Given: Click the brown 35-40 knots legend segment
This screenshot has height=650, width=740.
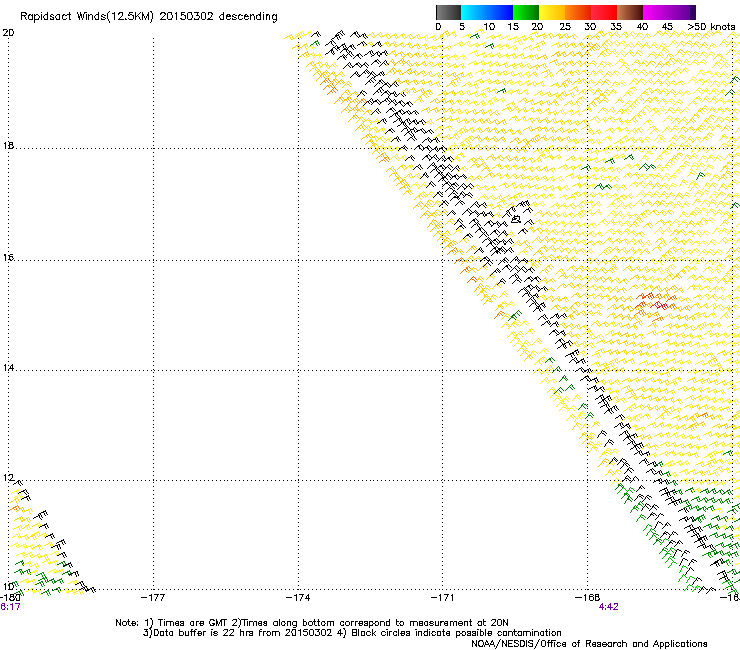Looking at the screenshot, I should 630,12.
